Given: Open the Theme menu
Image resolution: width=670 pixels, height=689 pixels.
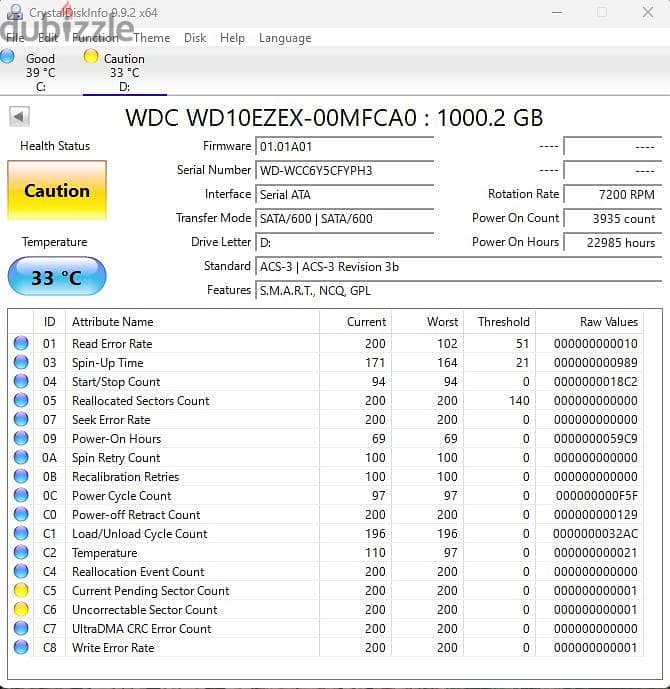Looking at the screenshot, I should 152,38.
